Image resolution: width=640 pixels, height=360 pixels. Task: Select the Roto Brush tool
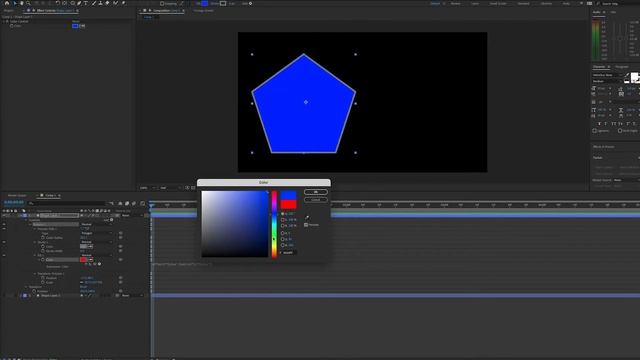pyautogui.click(x=116, y=3)
